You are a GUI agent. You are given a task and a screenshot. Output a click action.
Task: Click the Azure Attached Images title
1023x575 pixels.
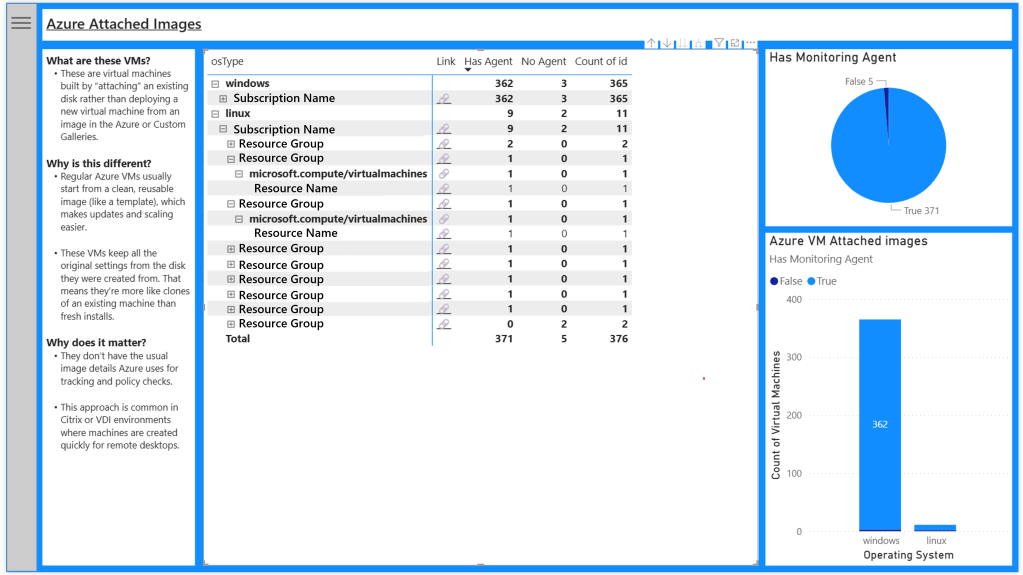tap(123, 24)
